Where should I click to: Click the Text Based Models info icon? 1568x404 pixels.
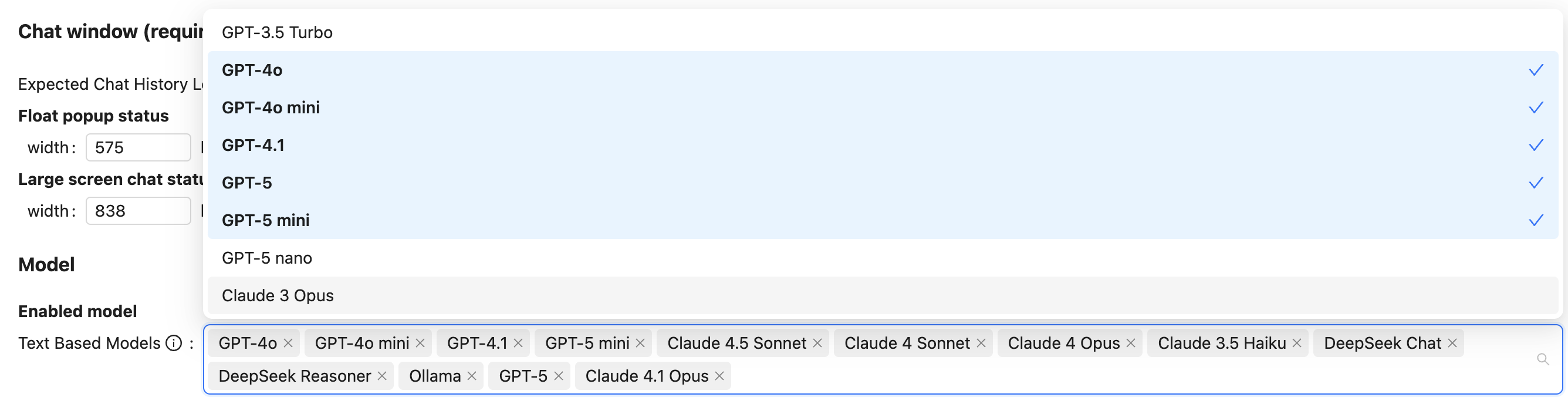point(174,343)
